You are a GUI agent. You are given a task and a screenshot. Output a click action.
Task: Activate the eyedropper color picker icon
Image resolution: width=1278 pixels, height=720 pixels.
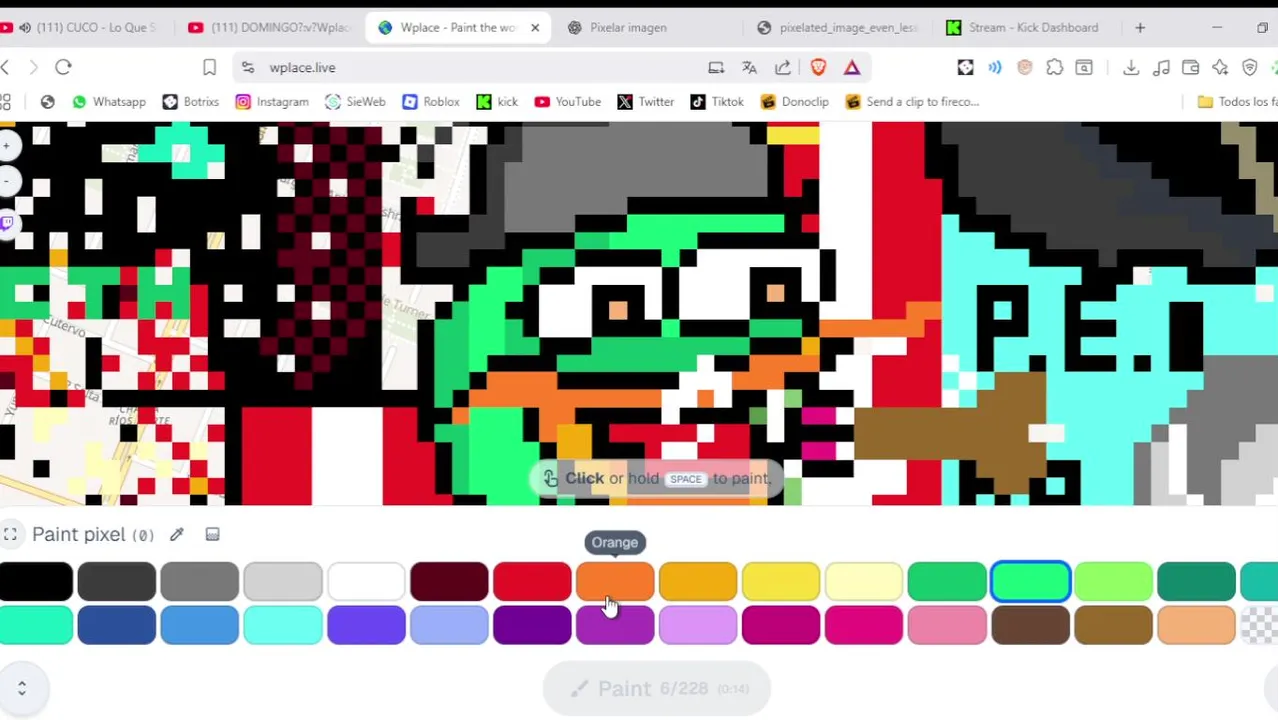(177, 535)
